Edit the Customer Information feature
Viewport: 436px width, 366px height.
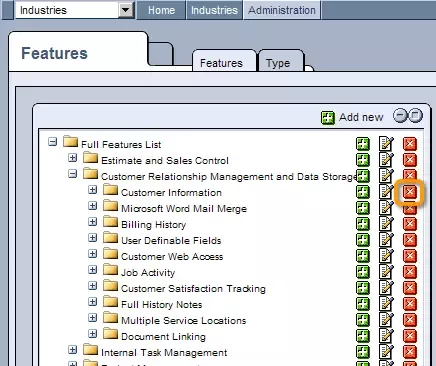386,192
